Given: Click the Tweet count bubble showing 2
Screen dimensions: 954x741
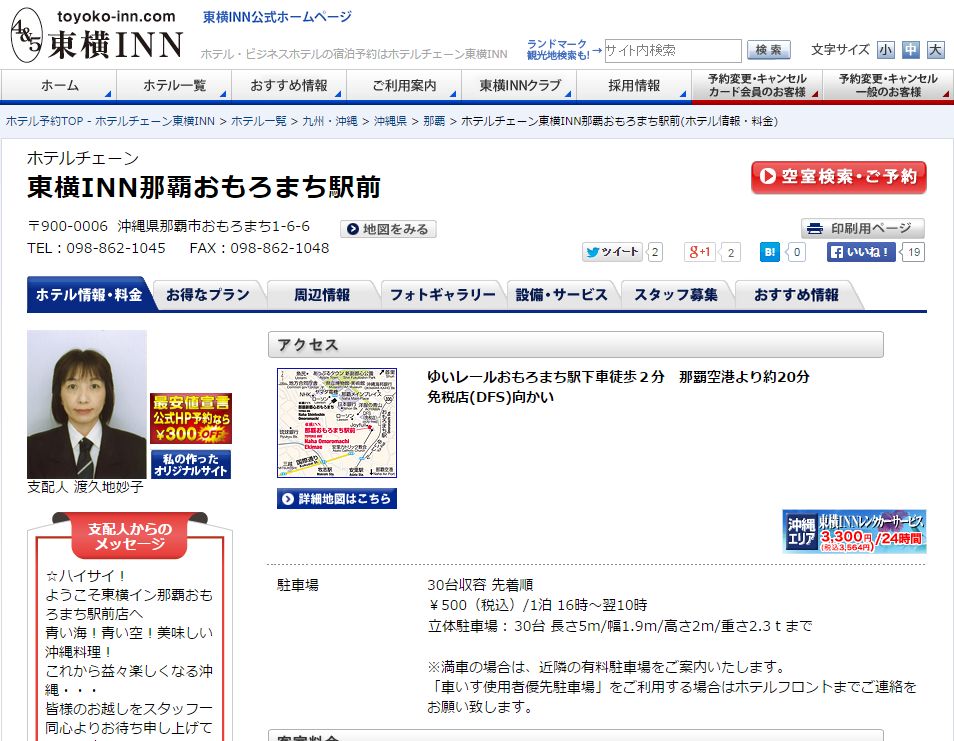Looking at the screenshot, I should click(655, 252).
